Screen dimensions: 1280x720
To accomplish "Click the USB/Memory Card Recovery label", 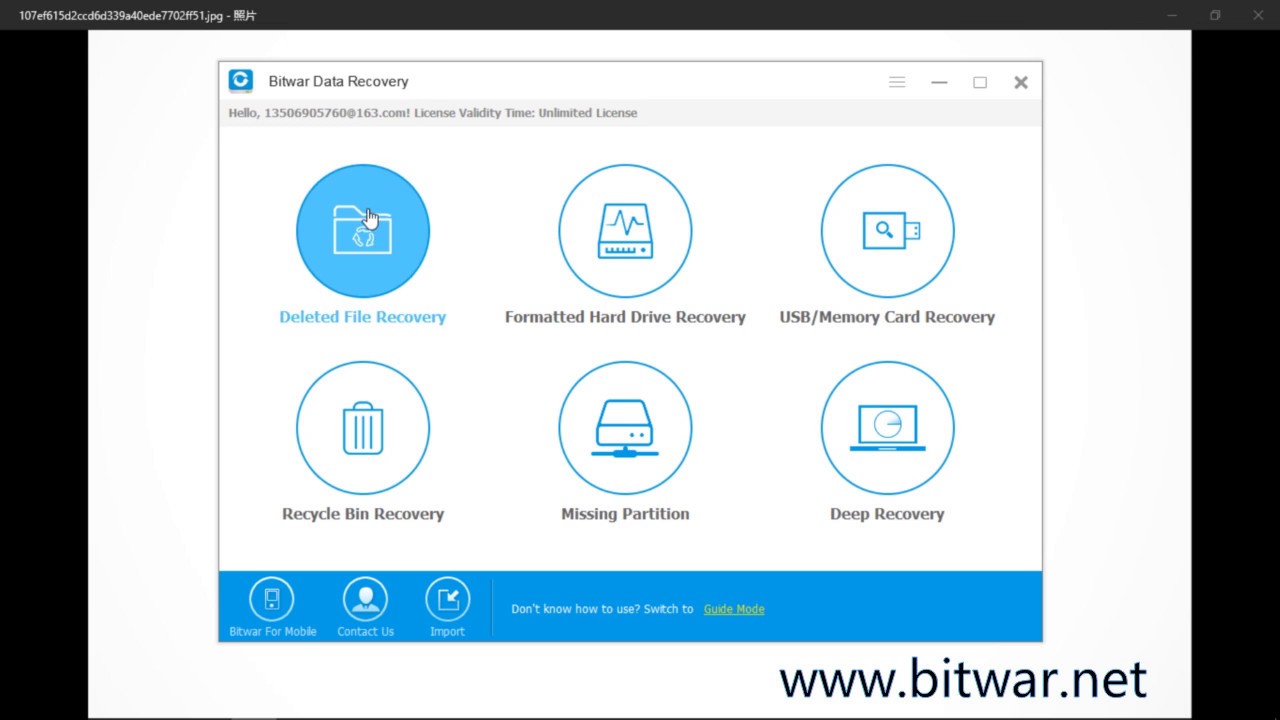I will coord(887,317).
